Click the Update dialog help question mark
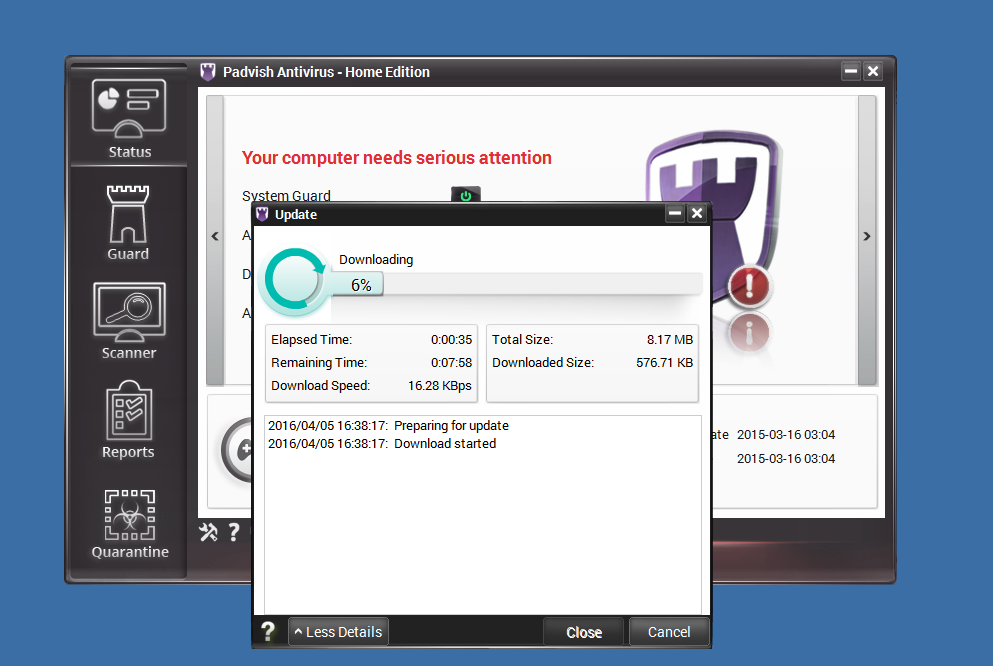This screenshot has width=993, height=666. (x=268, y=631)
